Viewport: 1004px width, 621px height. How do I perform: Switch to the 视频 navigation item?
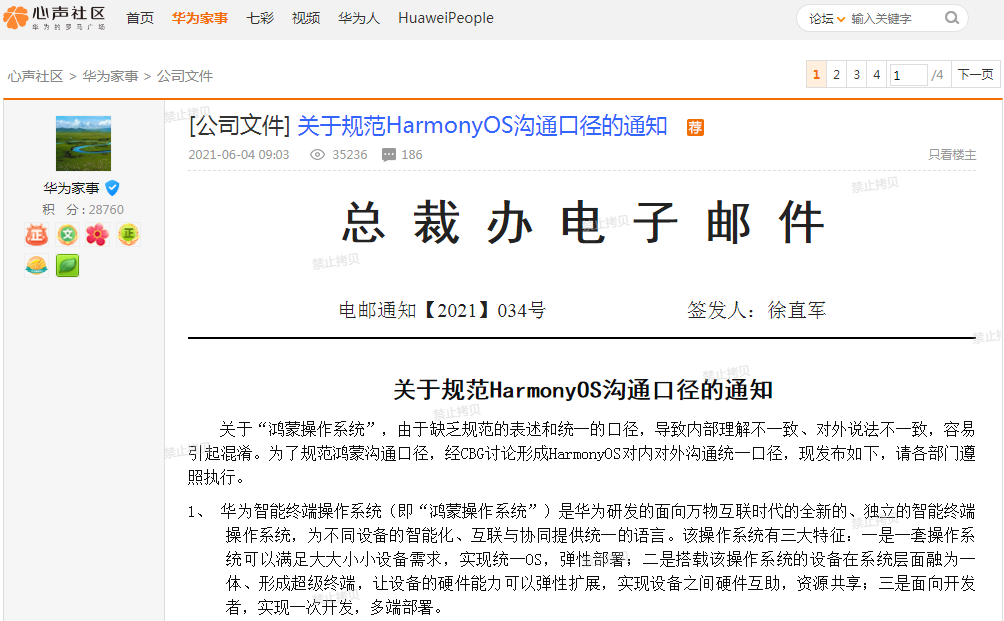pos(306,18)
